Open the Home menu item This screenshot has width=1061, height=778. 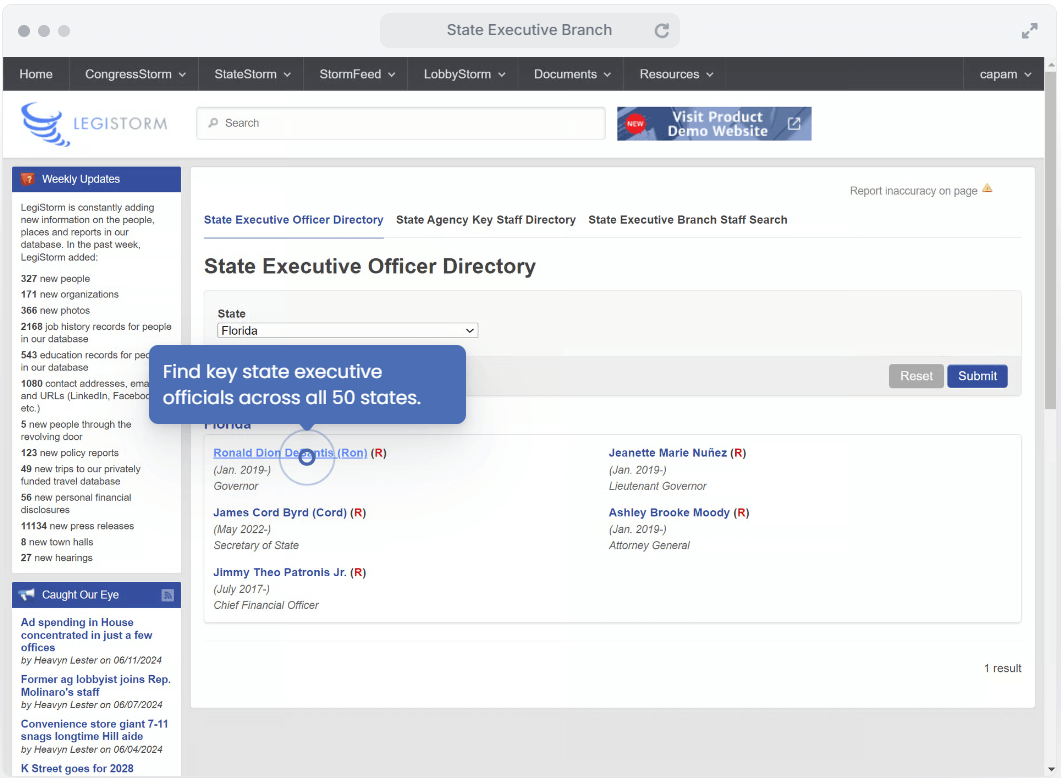click(35, 73)
